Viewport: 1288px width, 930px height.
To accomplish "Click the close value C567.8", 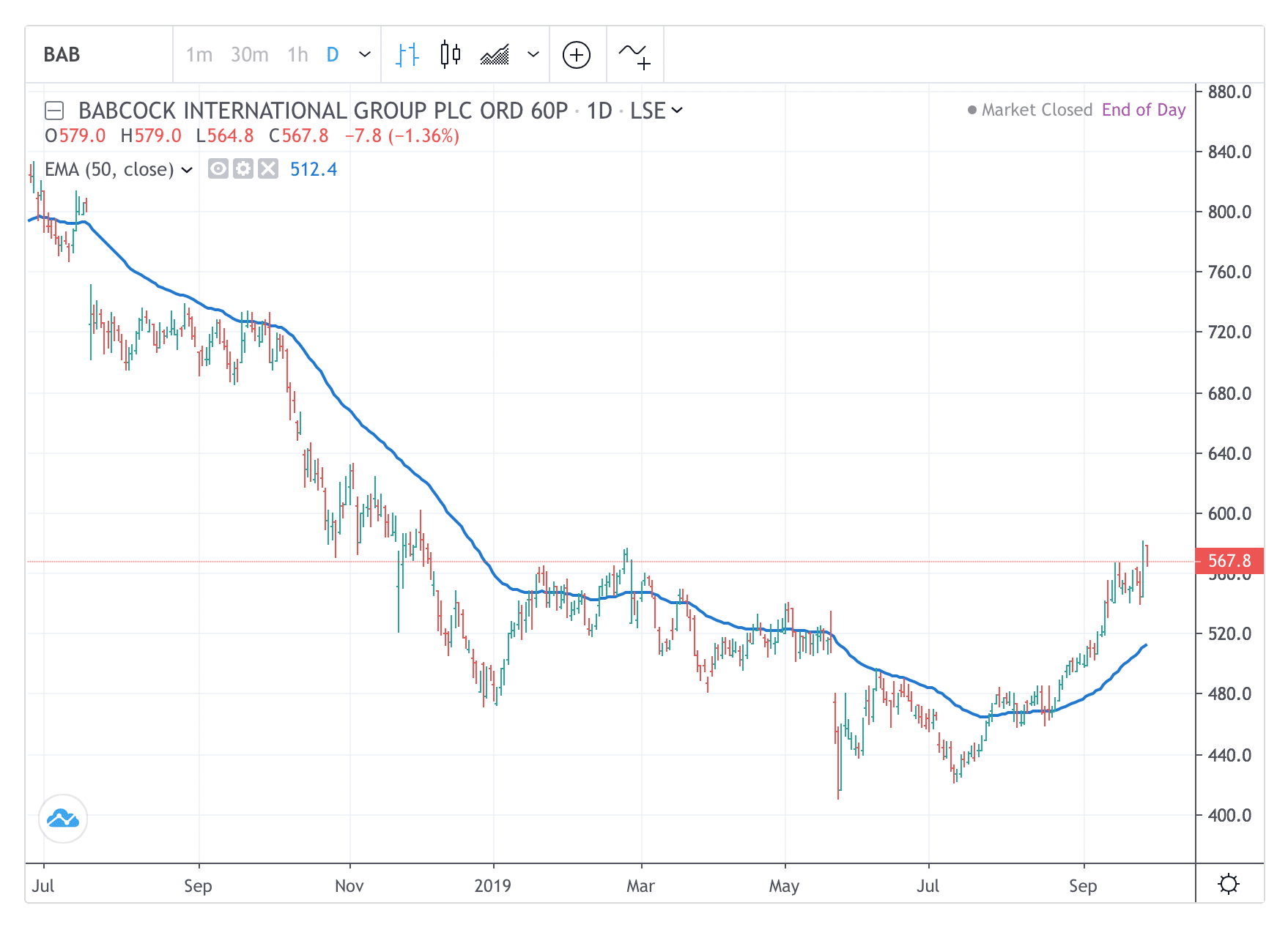I will click(299, 136).
